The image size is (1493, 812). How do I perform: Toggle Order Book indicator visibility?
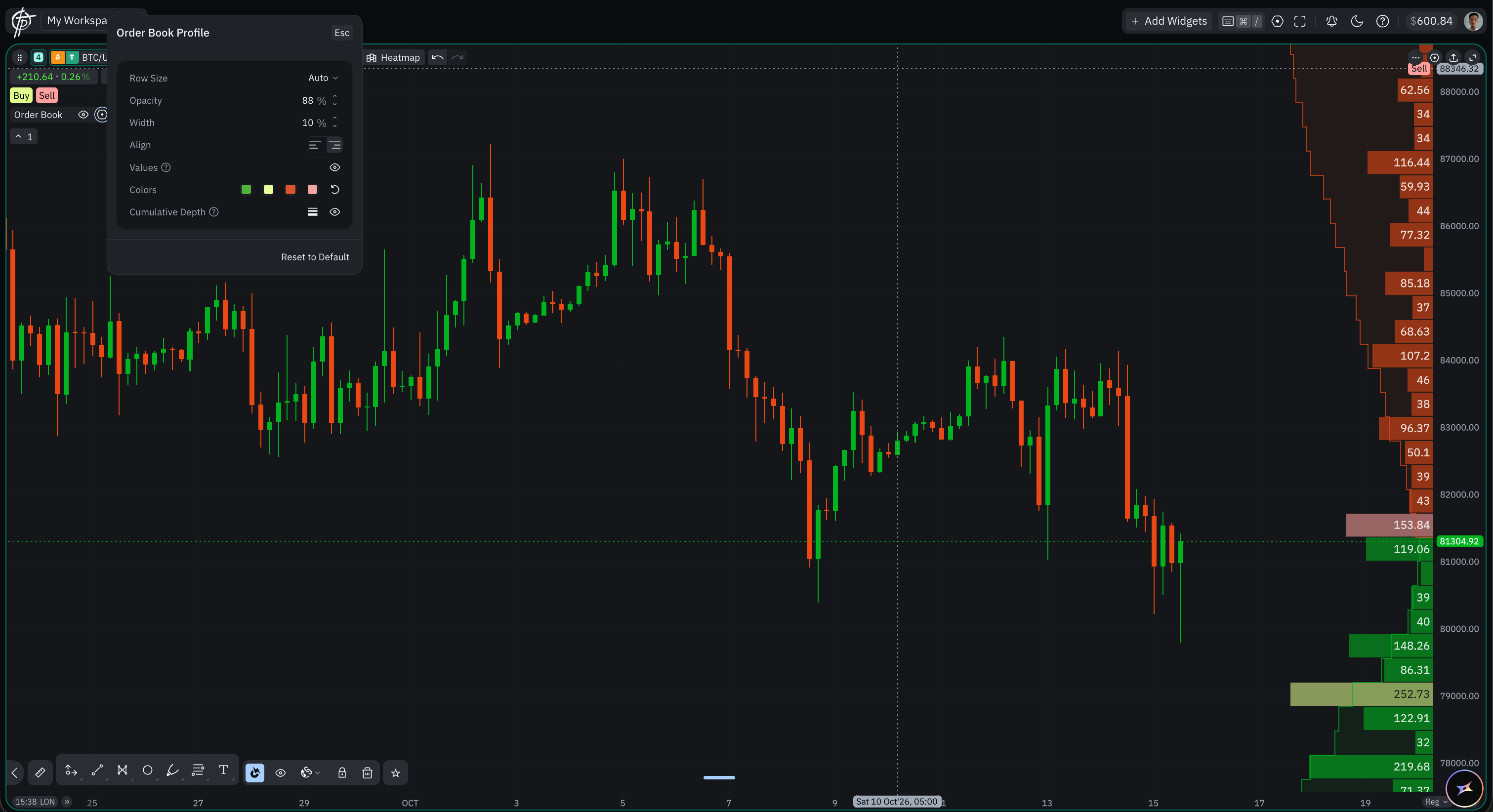pyautogui.click(x=83, y=115)
